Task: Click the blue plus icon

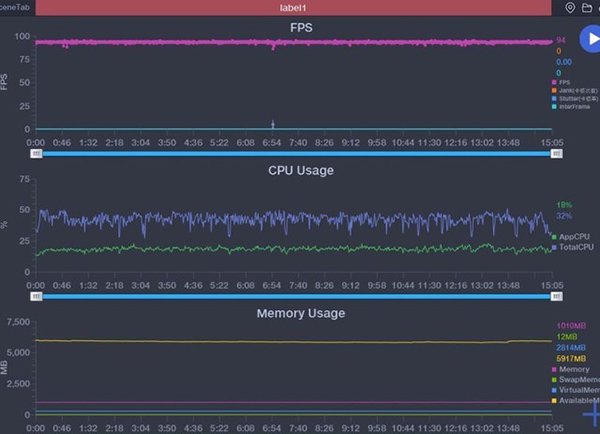Action: pyautogui.click(x=592, y=412)
